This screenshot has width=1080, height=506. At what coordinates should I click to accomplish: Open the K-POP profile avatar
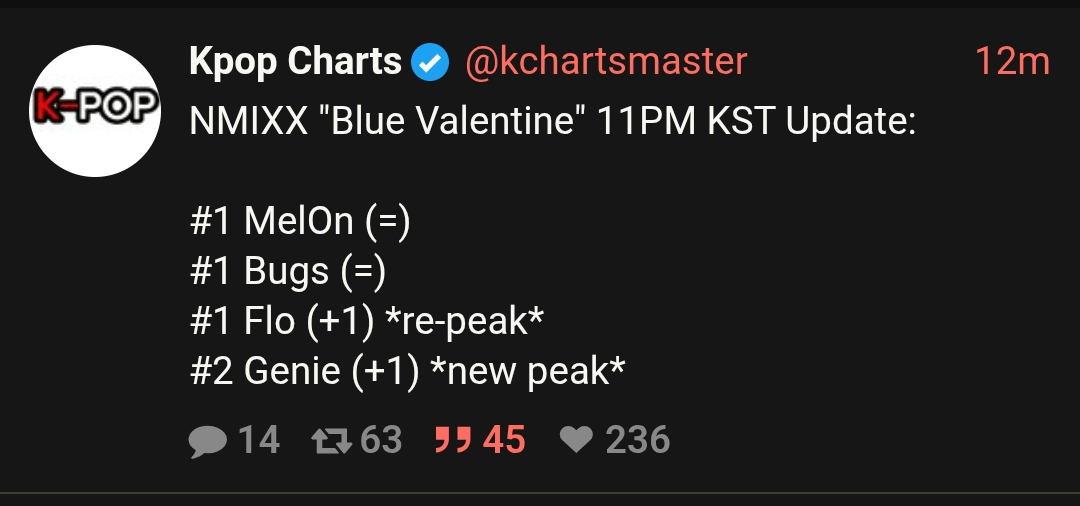pos(96,111)
